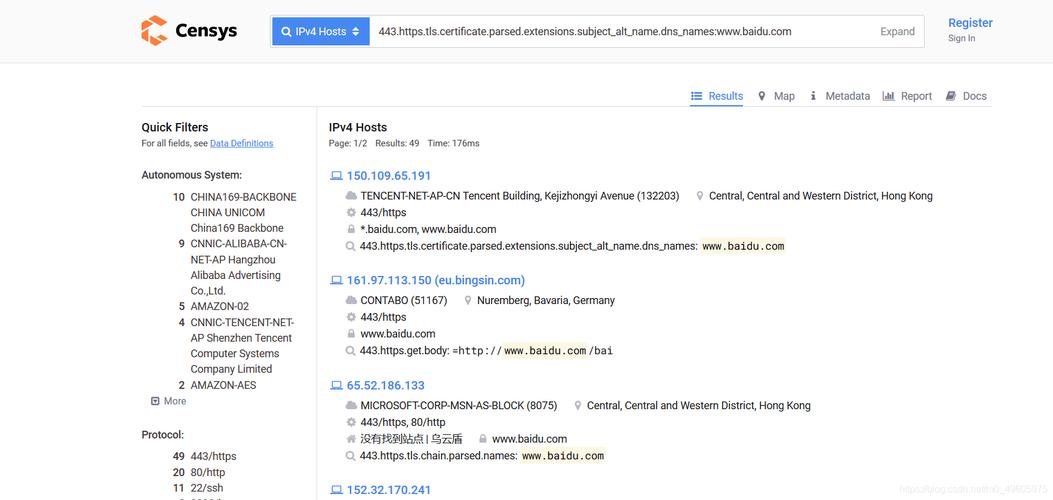Open the Docs tab

[x=966, y=96]
